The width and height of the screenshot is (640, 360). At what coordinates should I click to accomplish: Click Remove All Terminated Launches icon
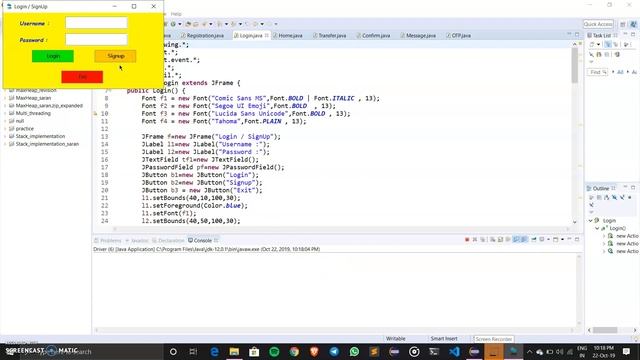point(482,240)
